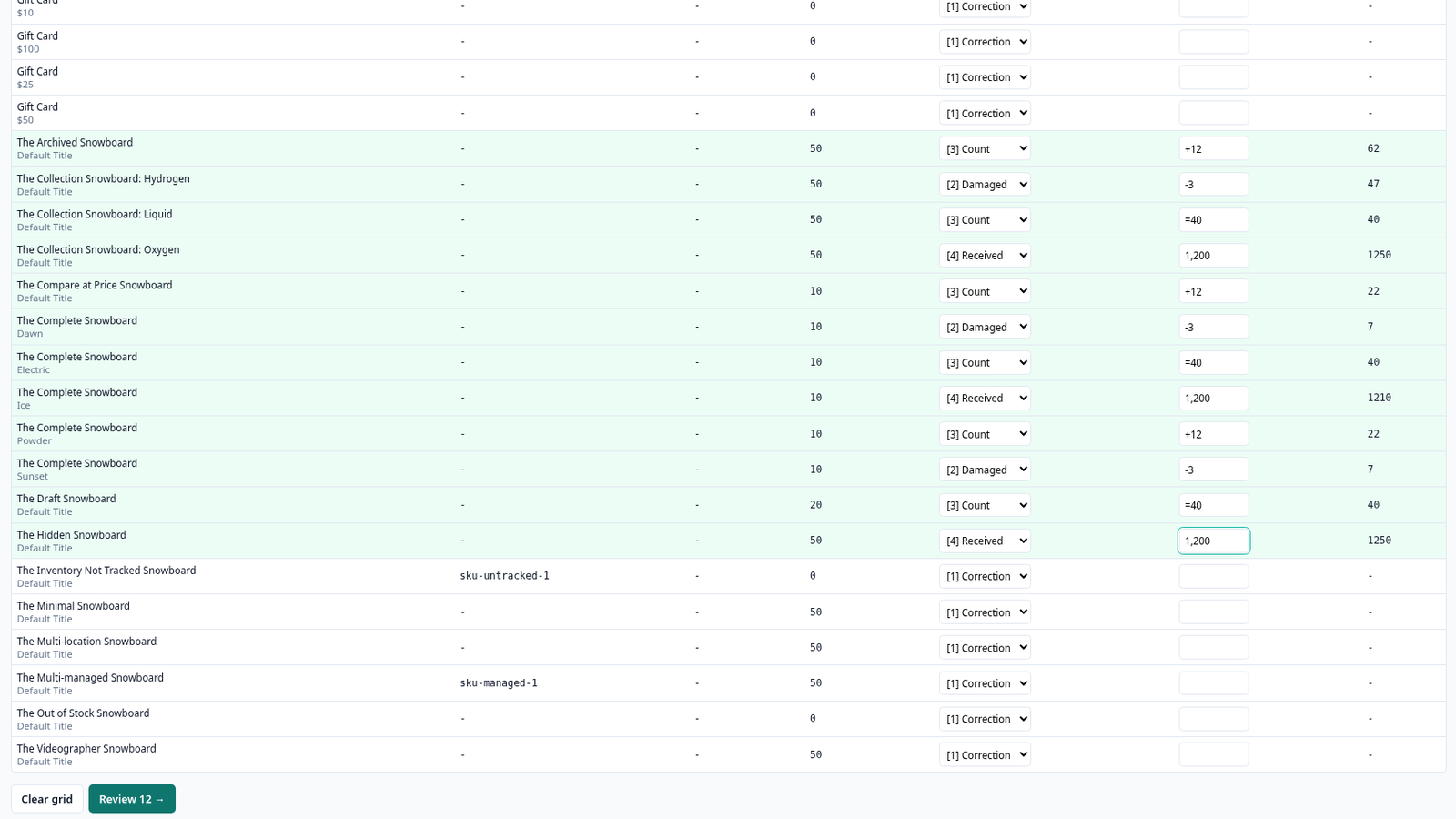Viewport: 1456px width, 819px height.
Task: Open reason dropdown for Multi-managed Snowboard
Action: [x=985, y=683]
